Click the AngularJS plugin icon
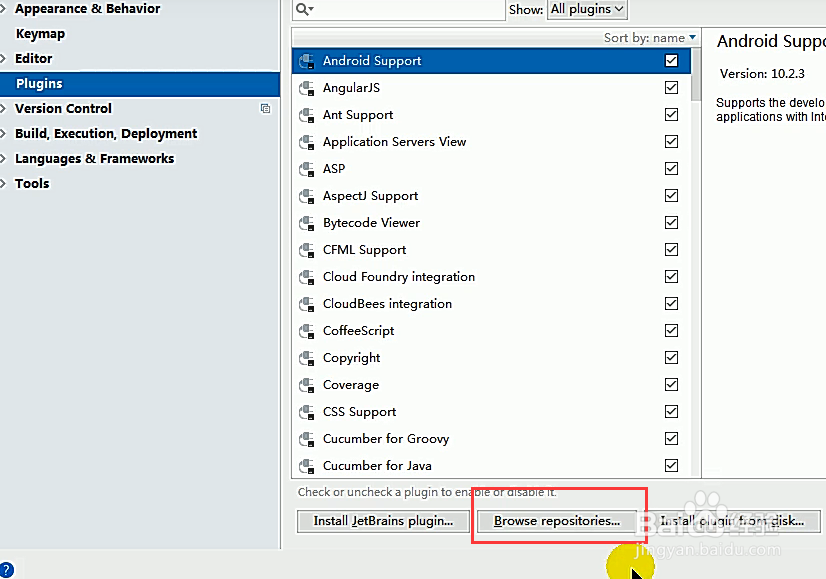 [307, 88]
